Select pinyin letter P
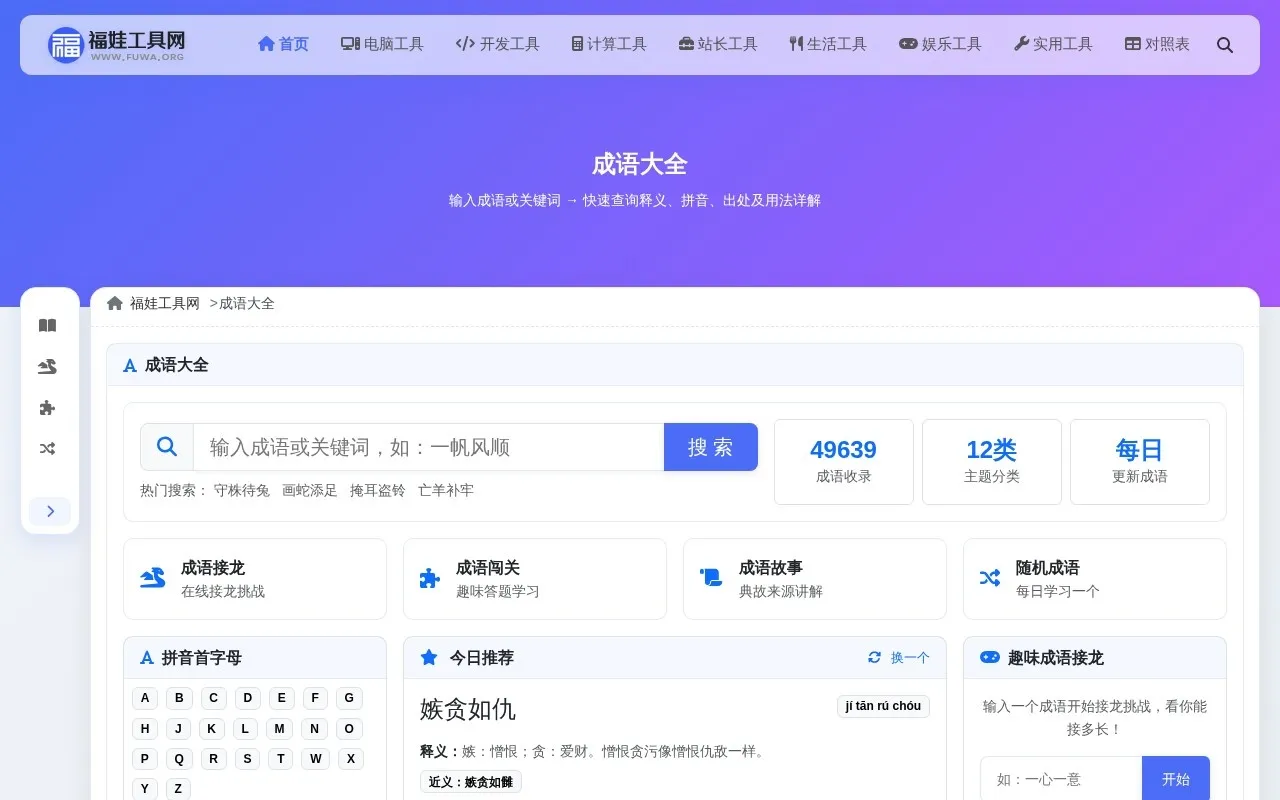 145,759
